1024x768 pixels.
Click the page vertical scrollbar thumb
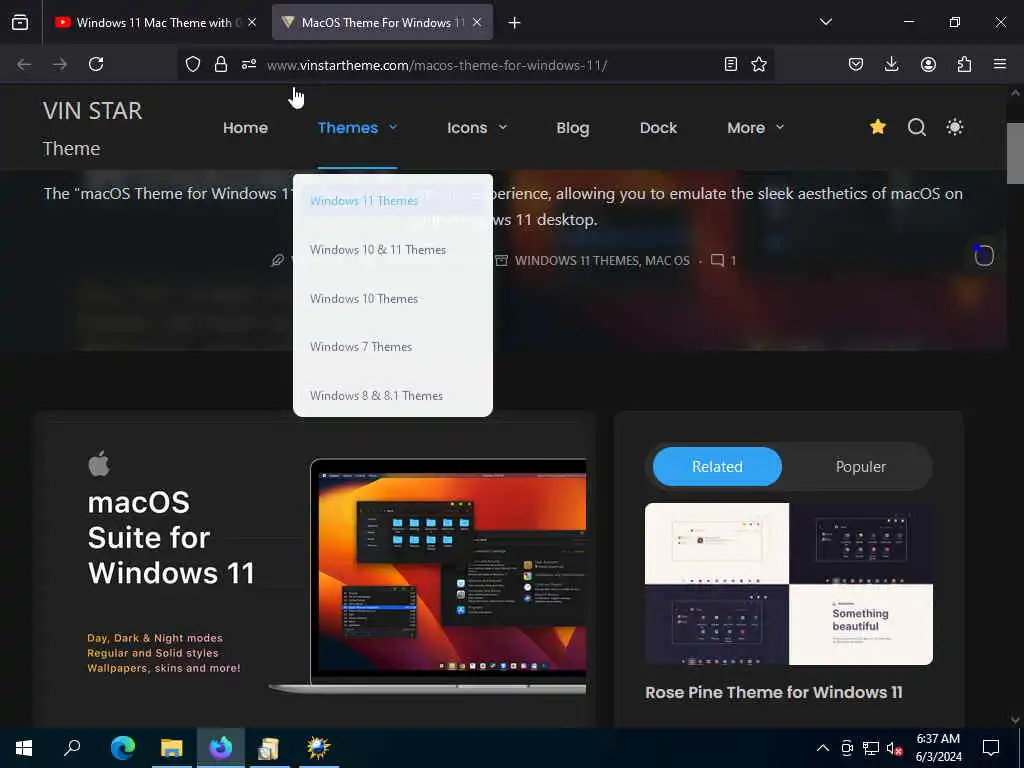(1015, 153)
